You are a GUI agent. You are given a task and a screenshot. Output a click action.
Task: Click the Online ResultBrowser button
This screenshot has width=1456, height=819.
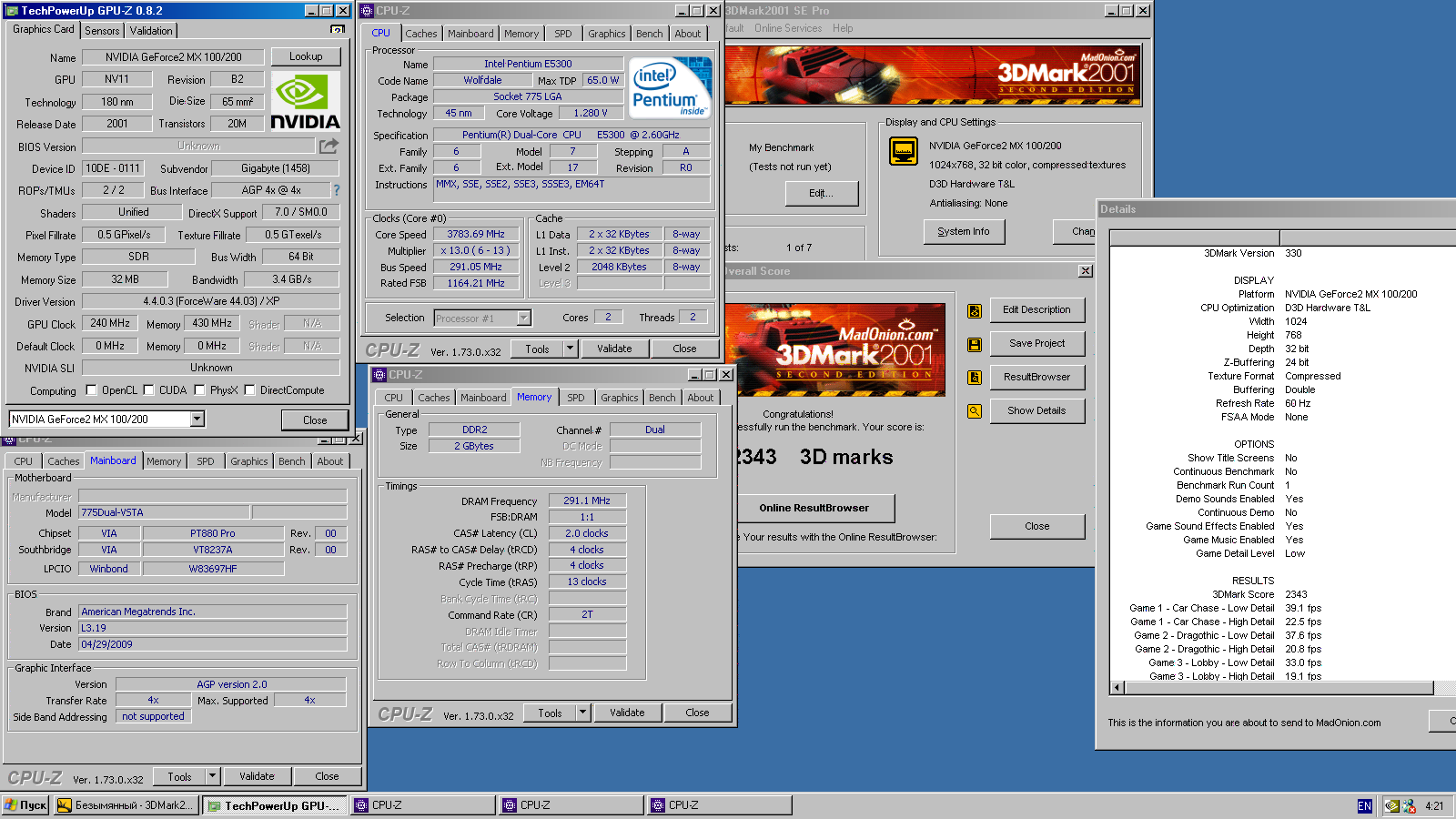pyautogui.click(x=814, y=509)
